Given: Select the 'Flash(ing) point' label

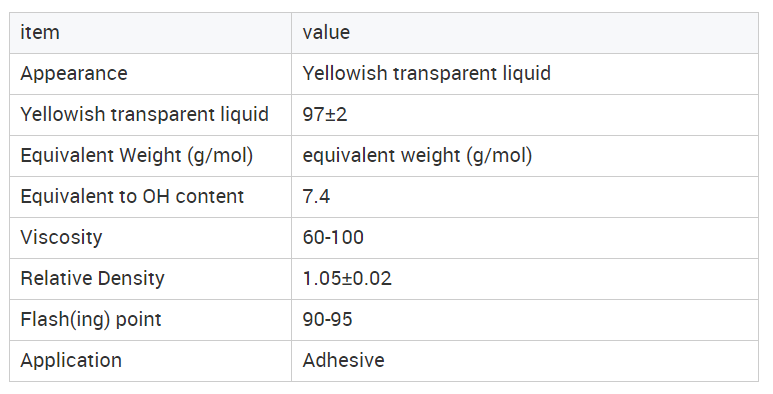Looking at the screenshot, I should [91, 320].
